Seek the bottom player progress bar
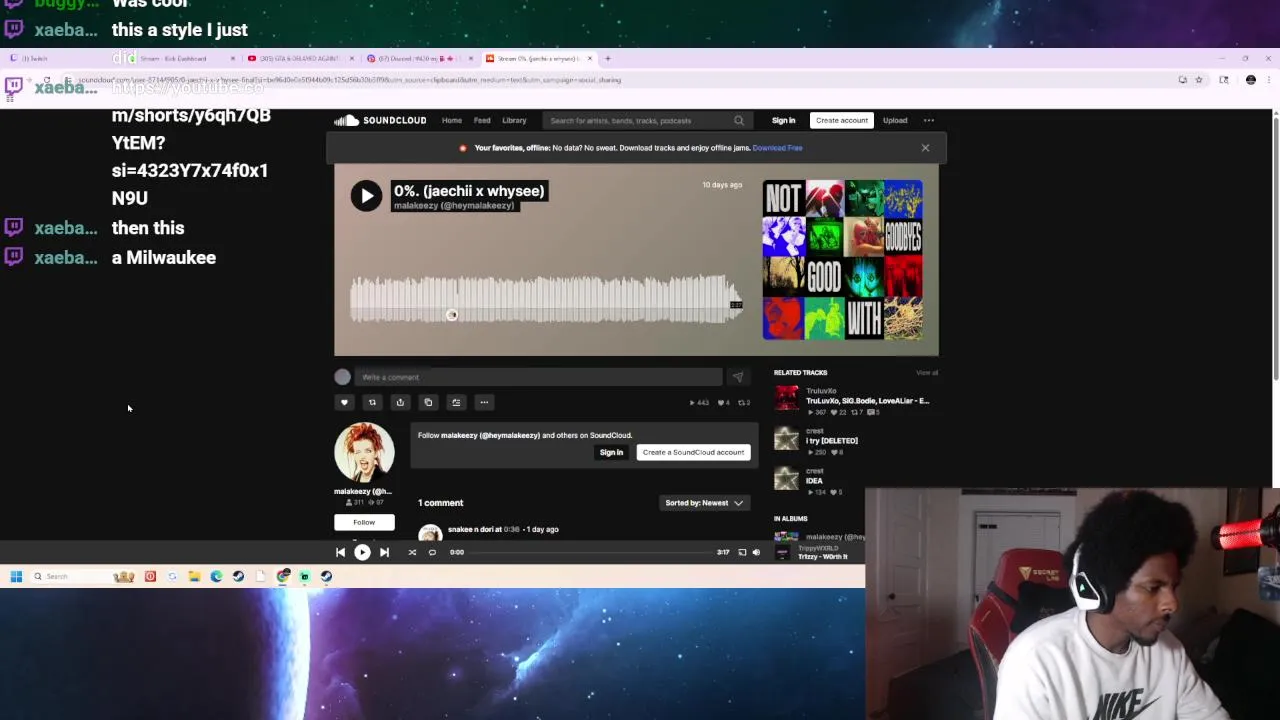Screen dimensions: 1280x720 tap(590, 552)
